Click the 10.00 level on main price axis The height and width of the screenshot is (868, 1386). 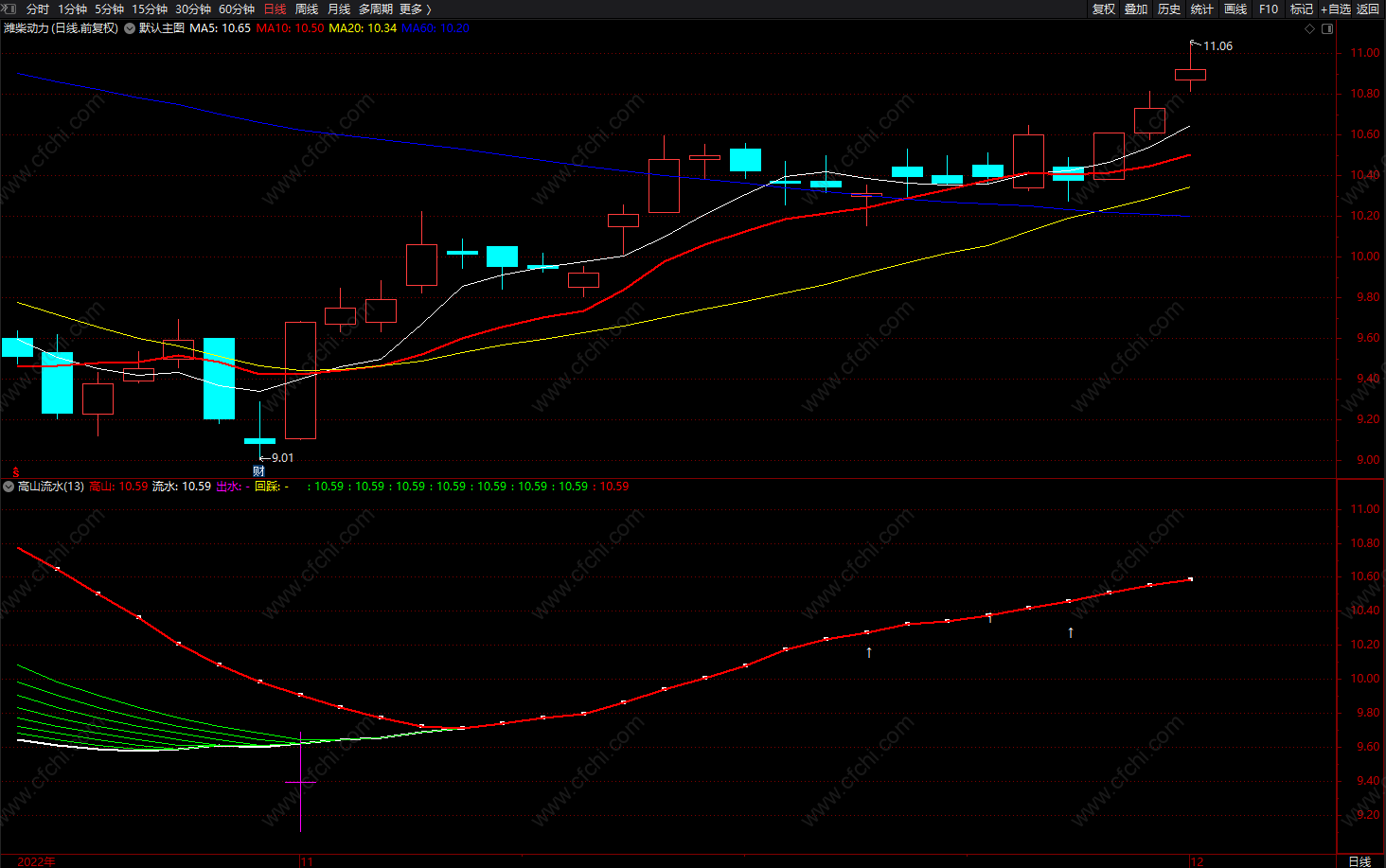pyautogui.click(x=1365, y=257)
